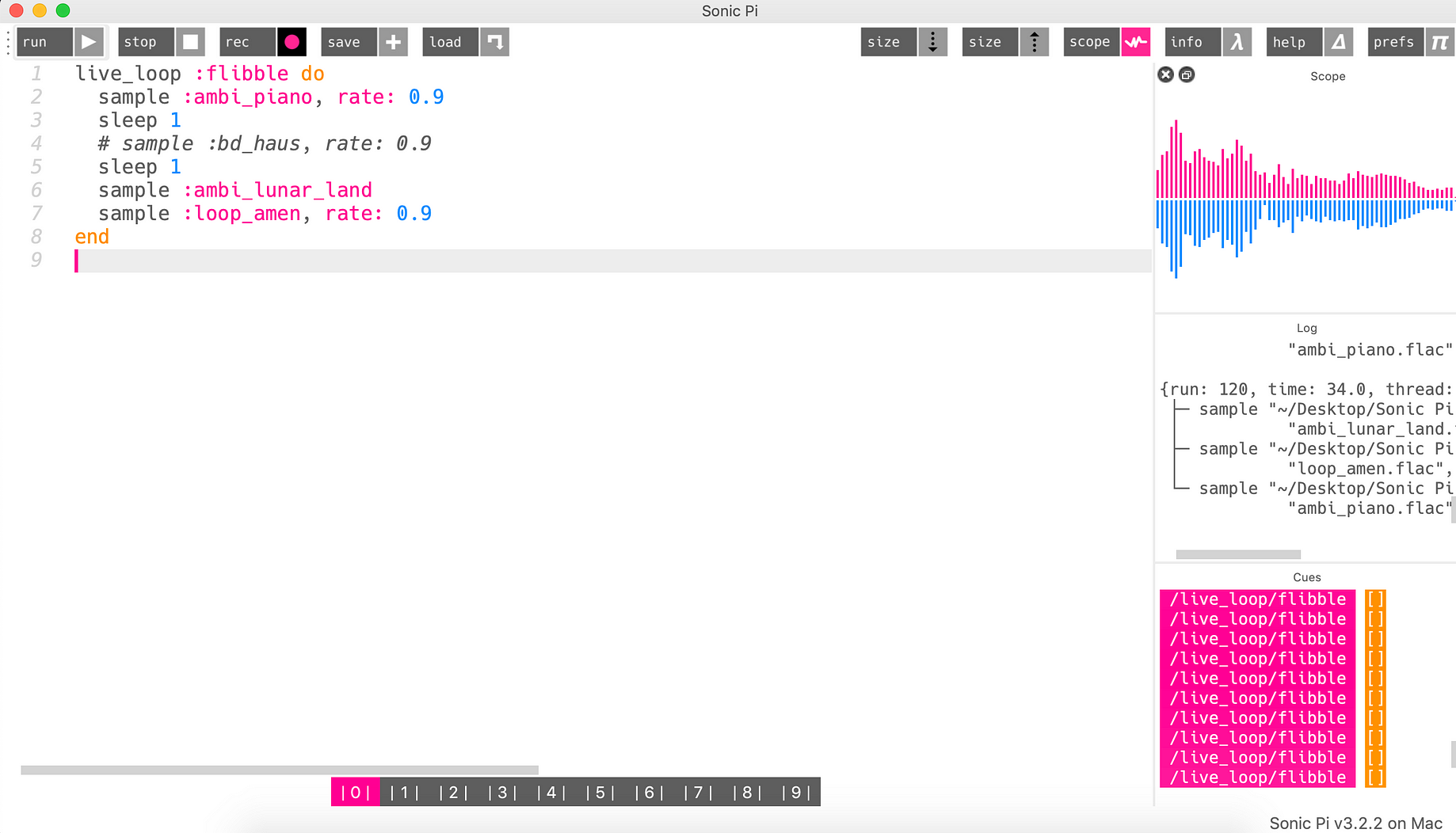Viewport: 1456px width, 833px height.
Task: Click line number 4 in gutter
Action: click(36, 143)
